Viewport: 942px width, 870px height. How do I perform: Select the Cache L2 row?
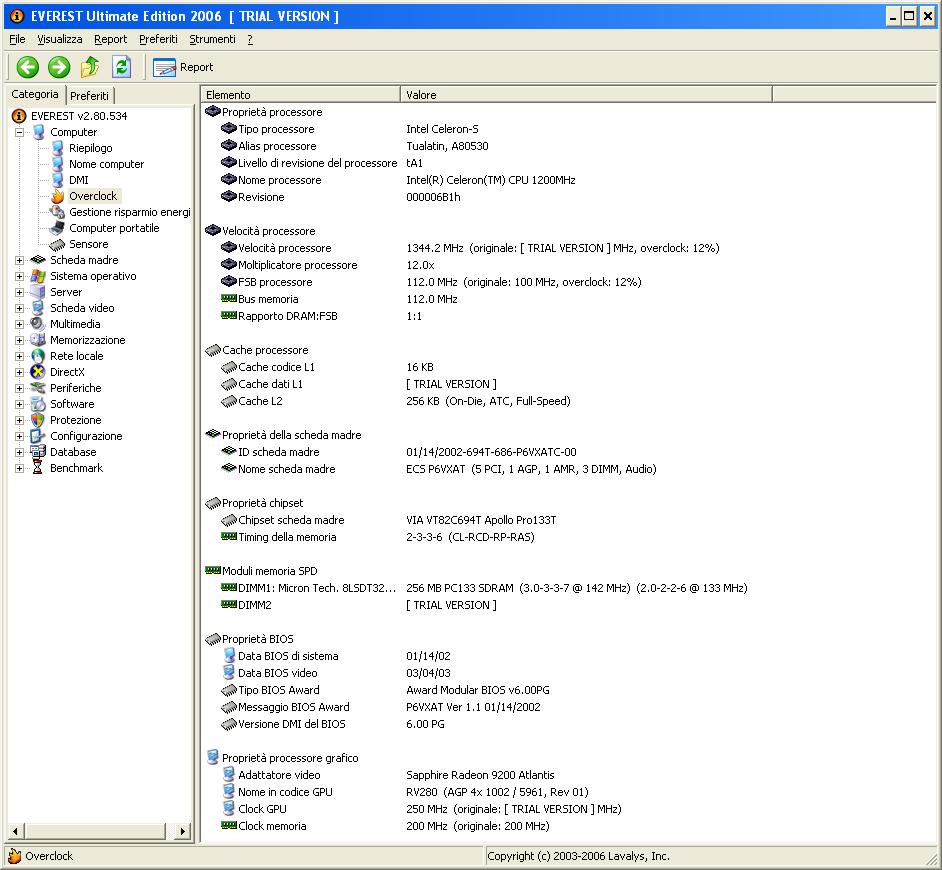tap(396, 401)
